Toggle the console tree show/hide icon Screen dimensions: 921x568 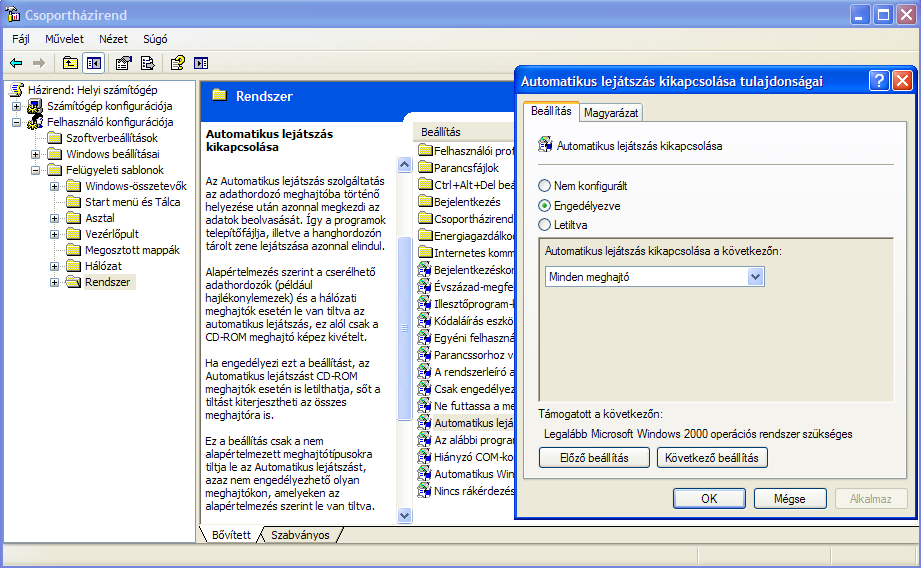(93, 63)
